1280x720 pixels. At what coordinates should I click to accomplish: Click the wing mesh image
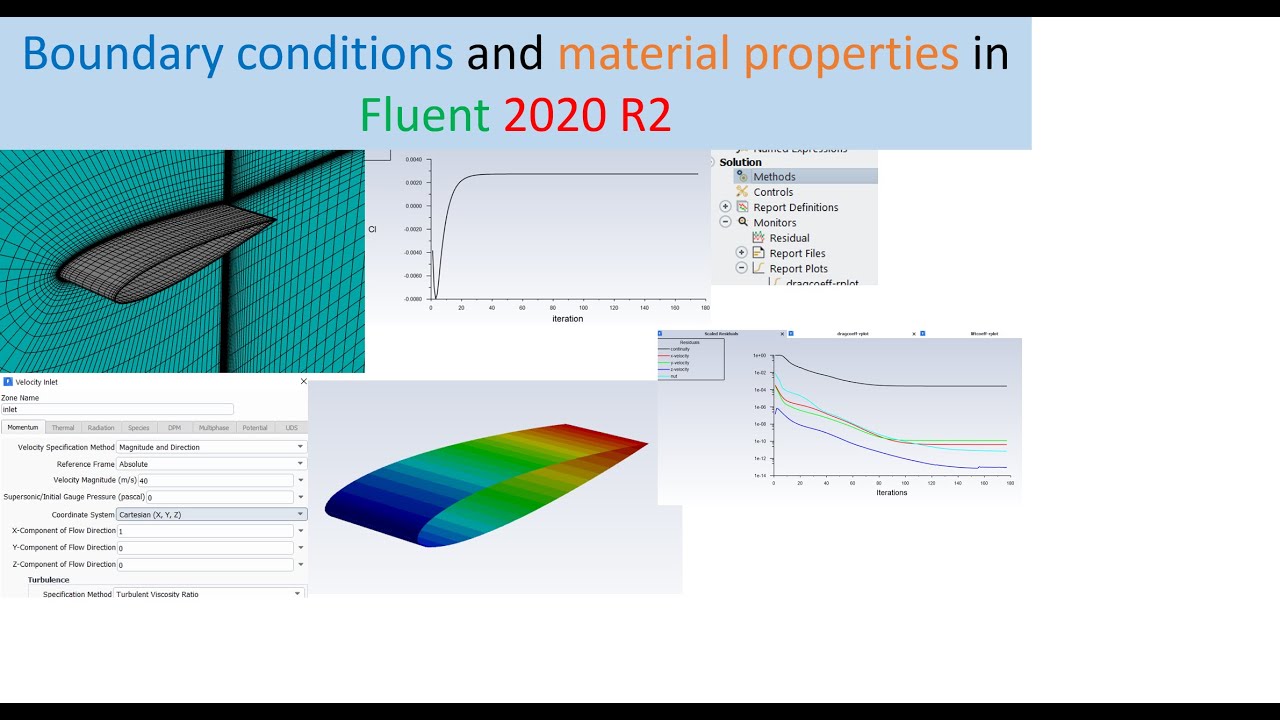(x=182, y=261)
